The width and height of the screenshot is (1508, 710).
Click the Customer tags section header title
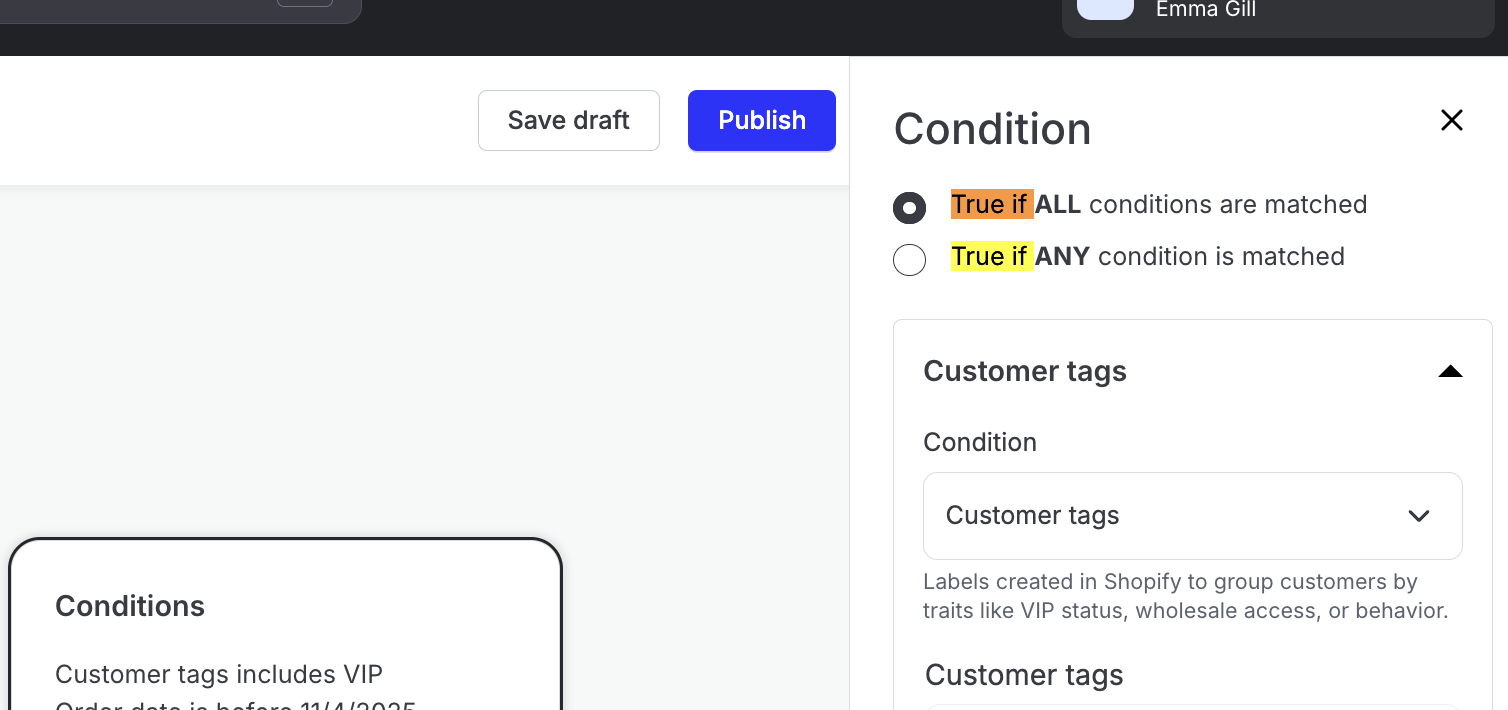(x=1025, y=372)
